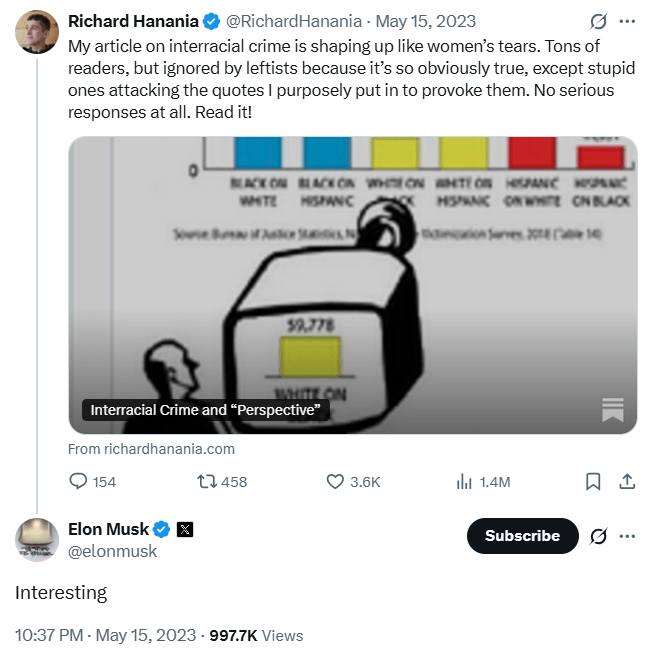Click the reply icon with 154 comments

(80, 482)
